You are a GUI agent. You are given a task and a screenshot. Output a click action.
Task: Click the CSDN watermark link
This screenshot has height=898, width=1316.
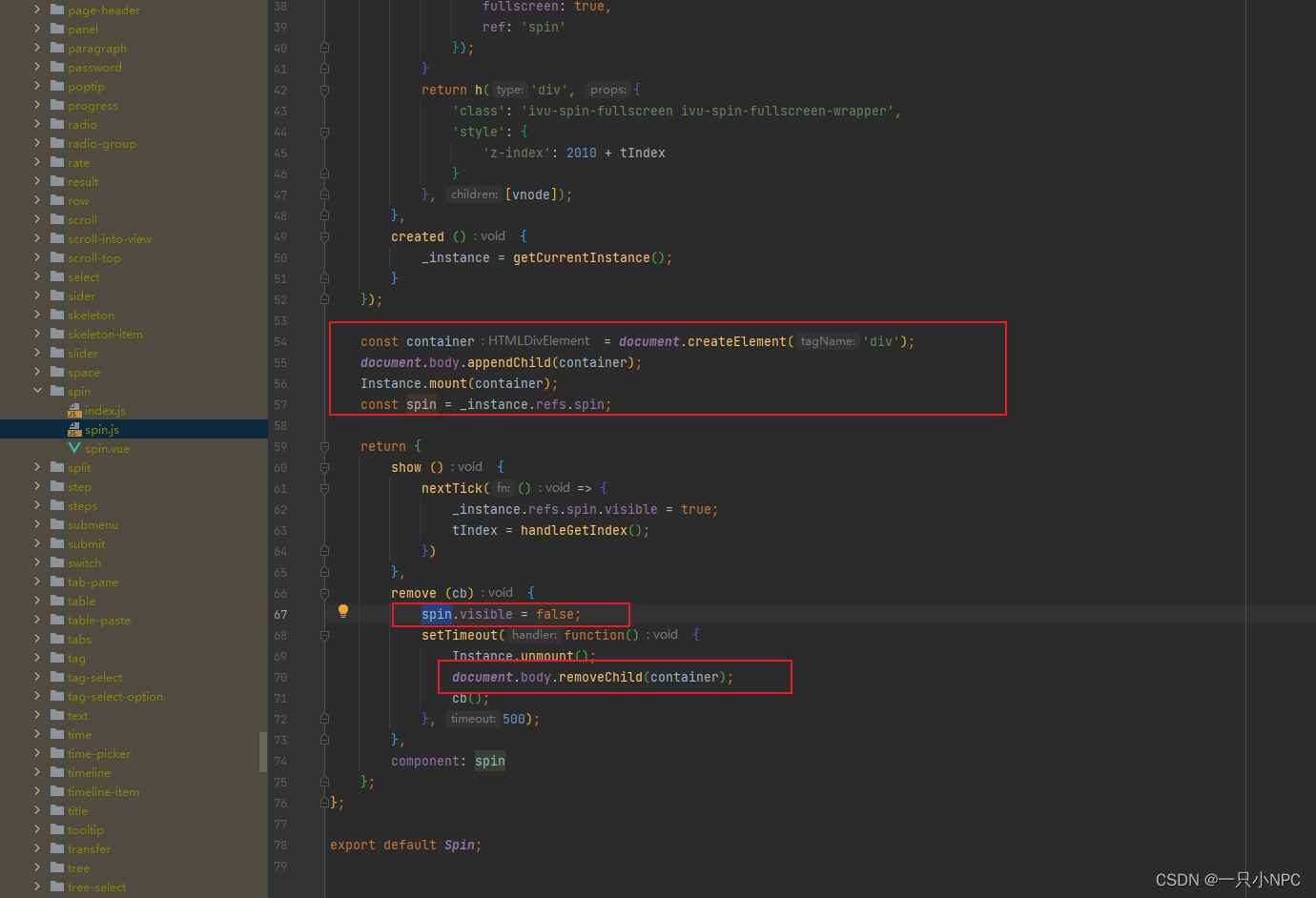(1228, 880)
